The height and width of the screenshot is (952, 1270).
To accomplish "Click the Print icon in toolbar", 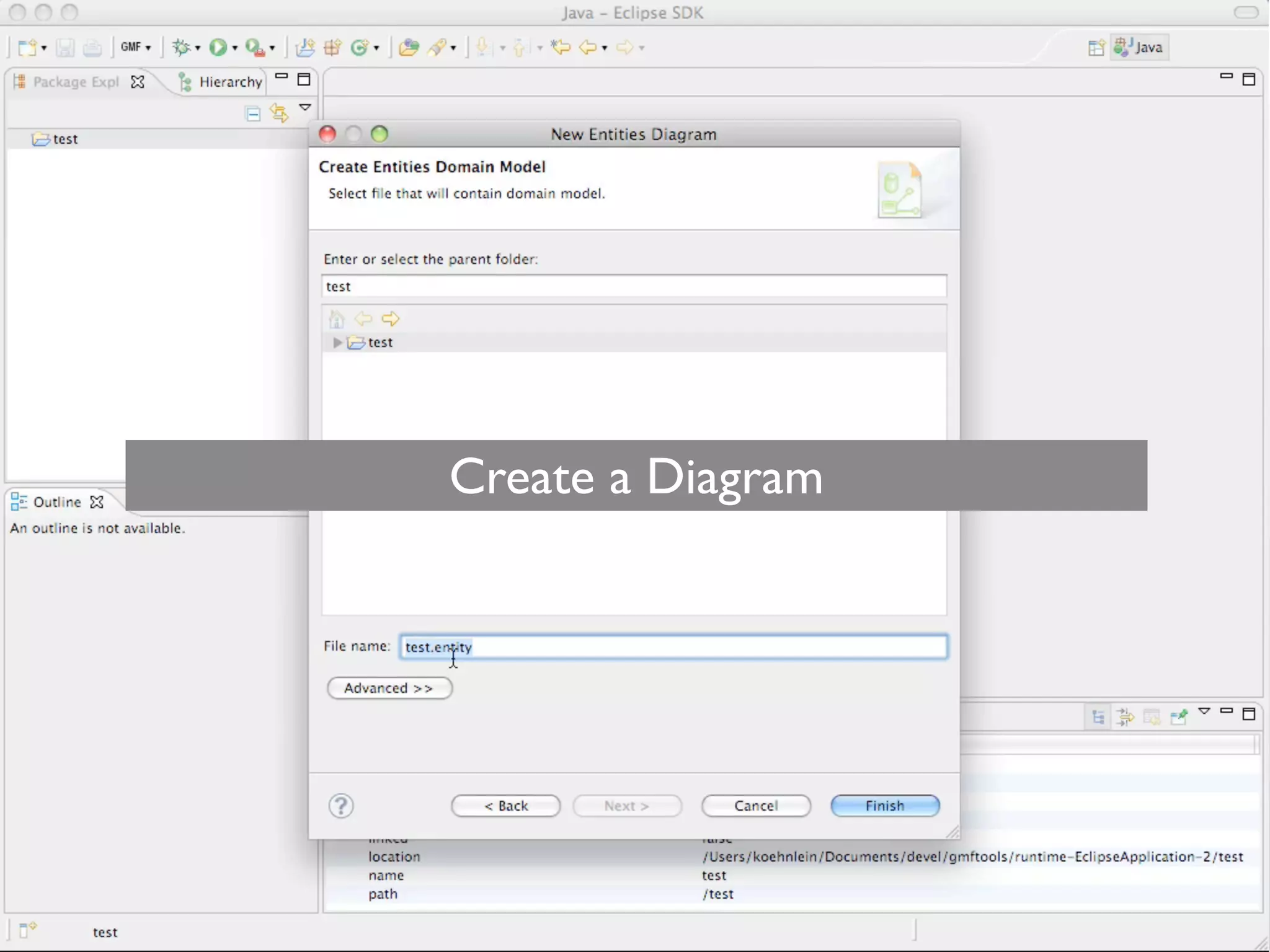I will click(x=92, y=47).
